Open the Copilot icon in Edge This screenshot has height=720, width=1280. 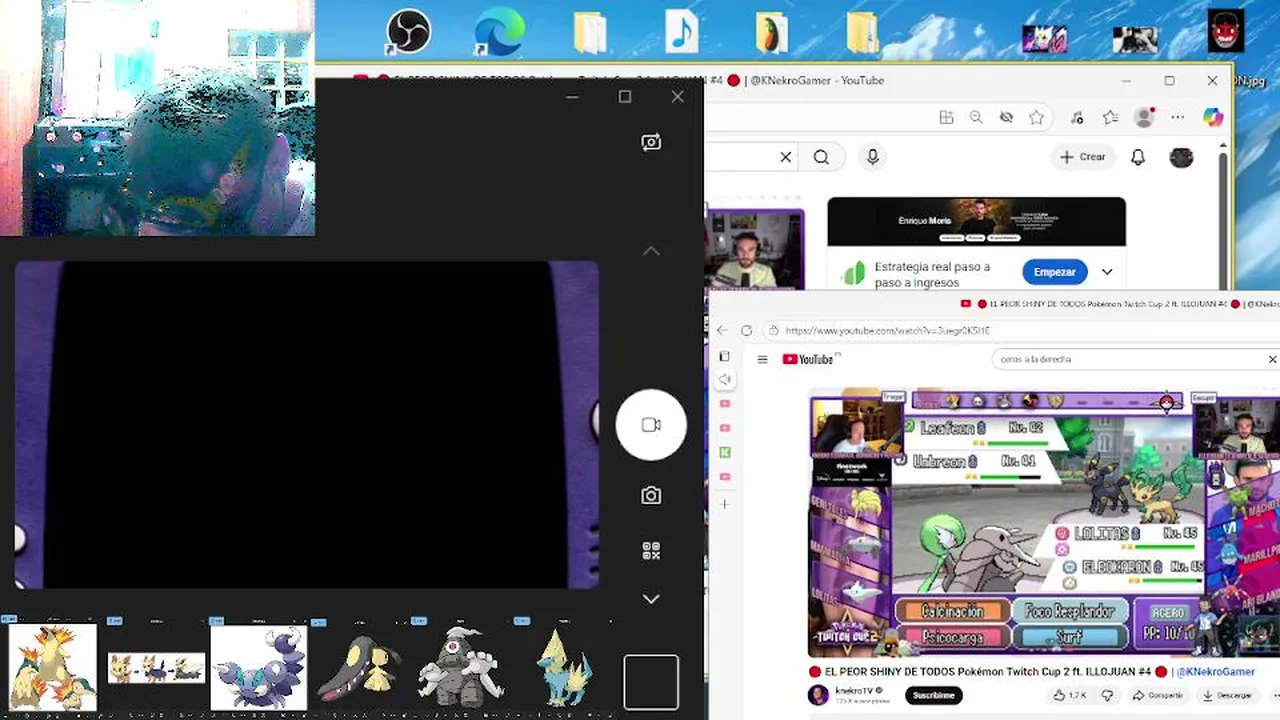click(1213, 118)
